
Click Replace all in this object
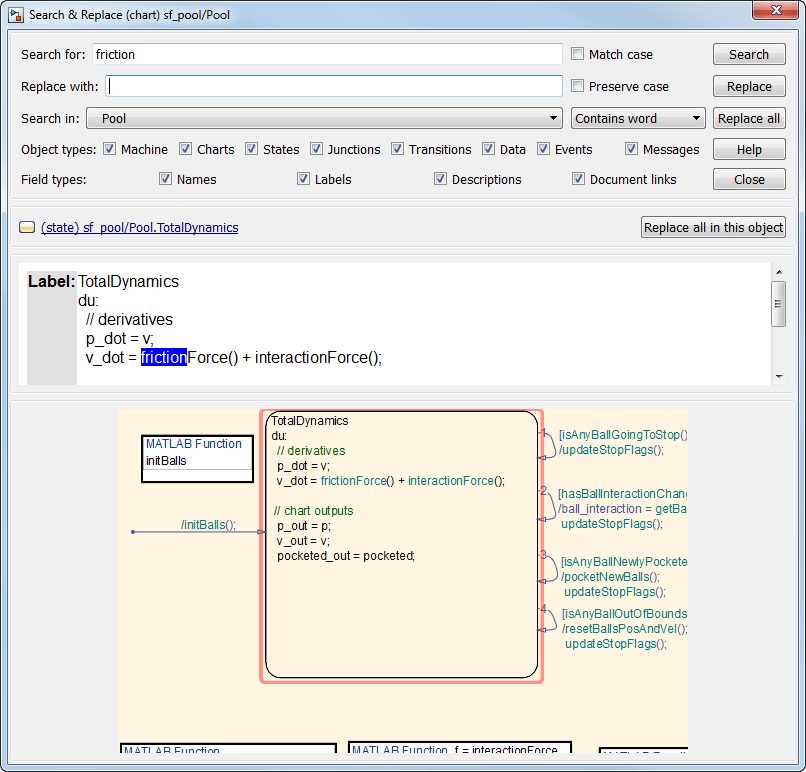713,227
